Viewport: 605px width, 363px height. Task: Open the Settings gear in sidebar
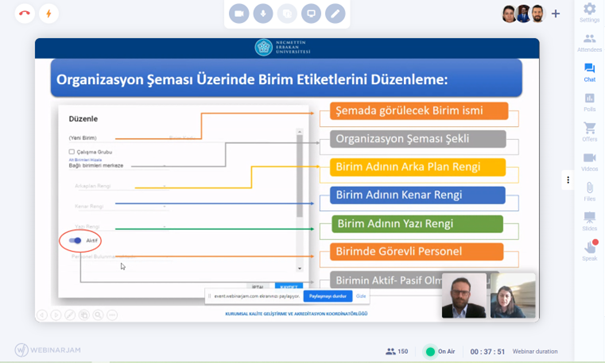click(x=589, y=12)
